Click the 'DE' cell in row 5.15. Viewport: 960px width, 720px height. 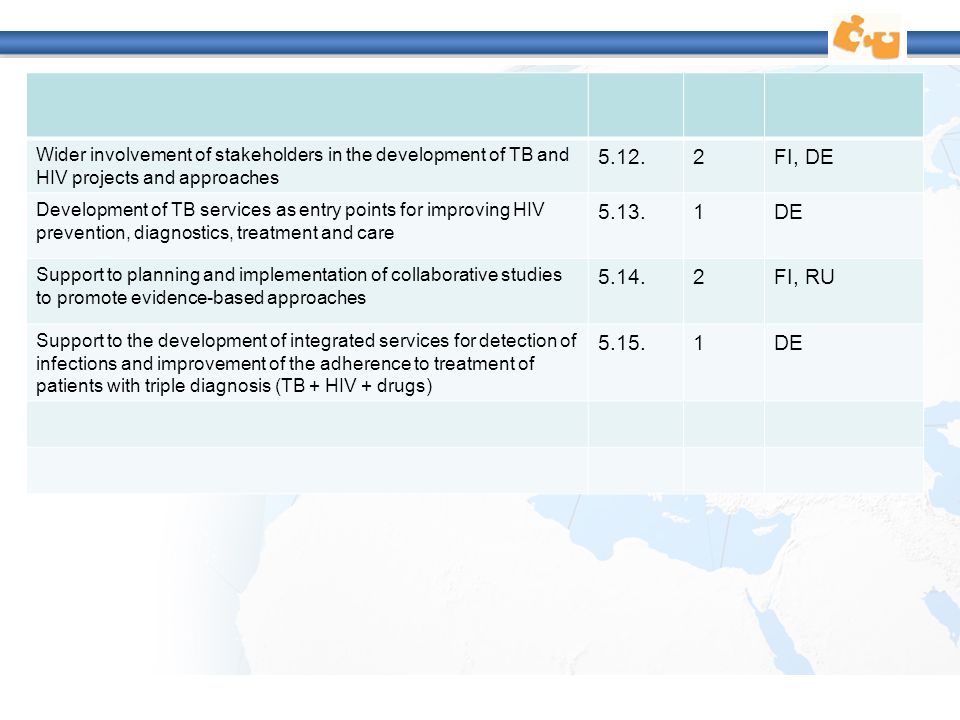pyautogui.click(x=844, y=362)
